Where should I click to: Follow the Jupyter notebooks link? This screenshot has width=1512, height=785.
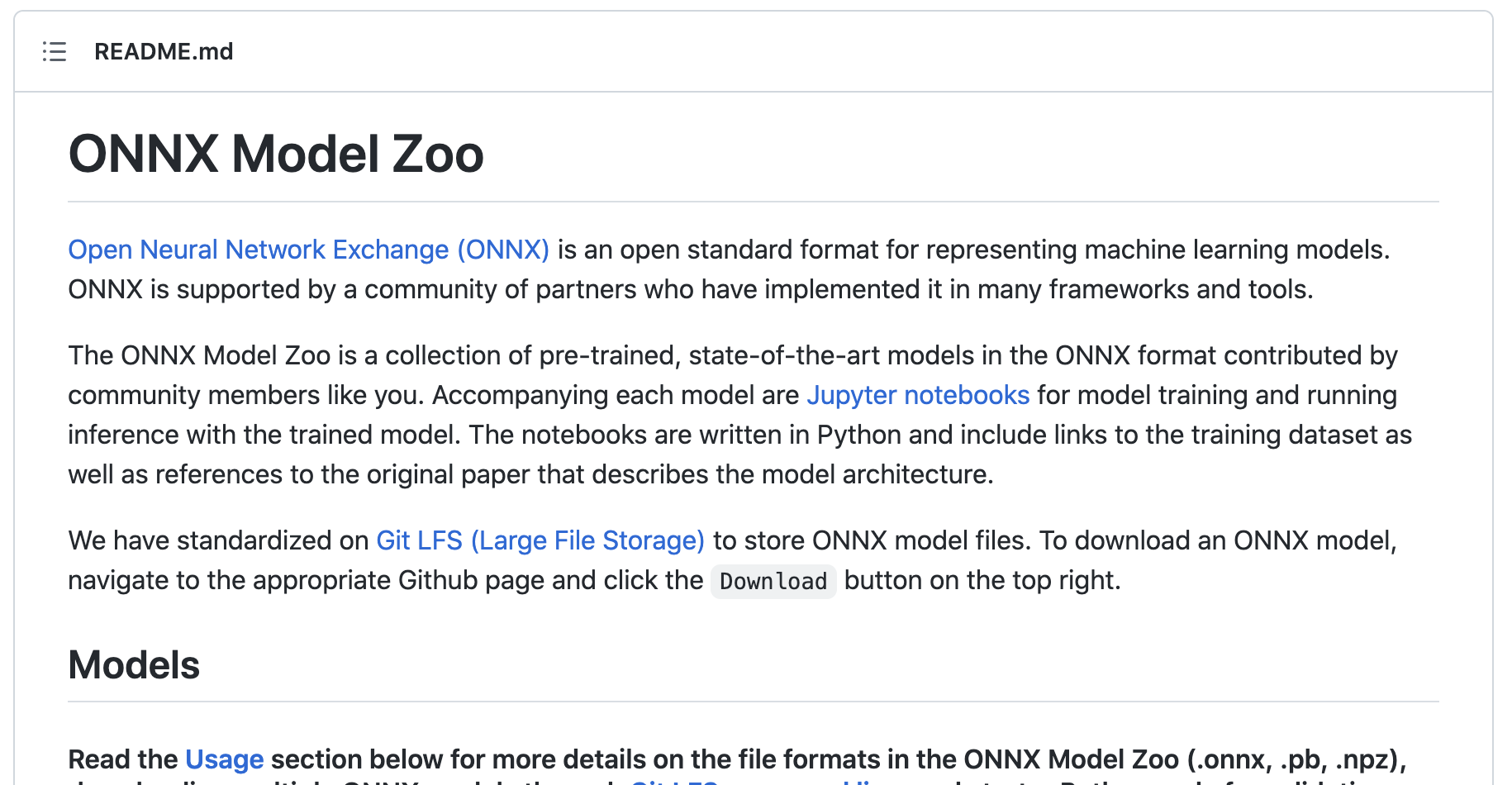917,395
